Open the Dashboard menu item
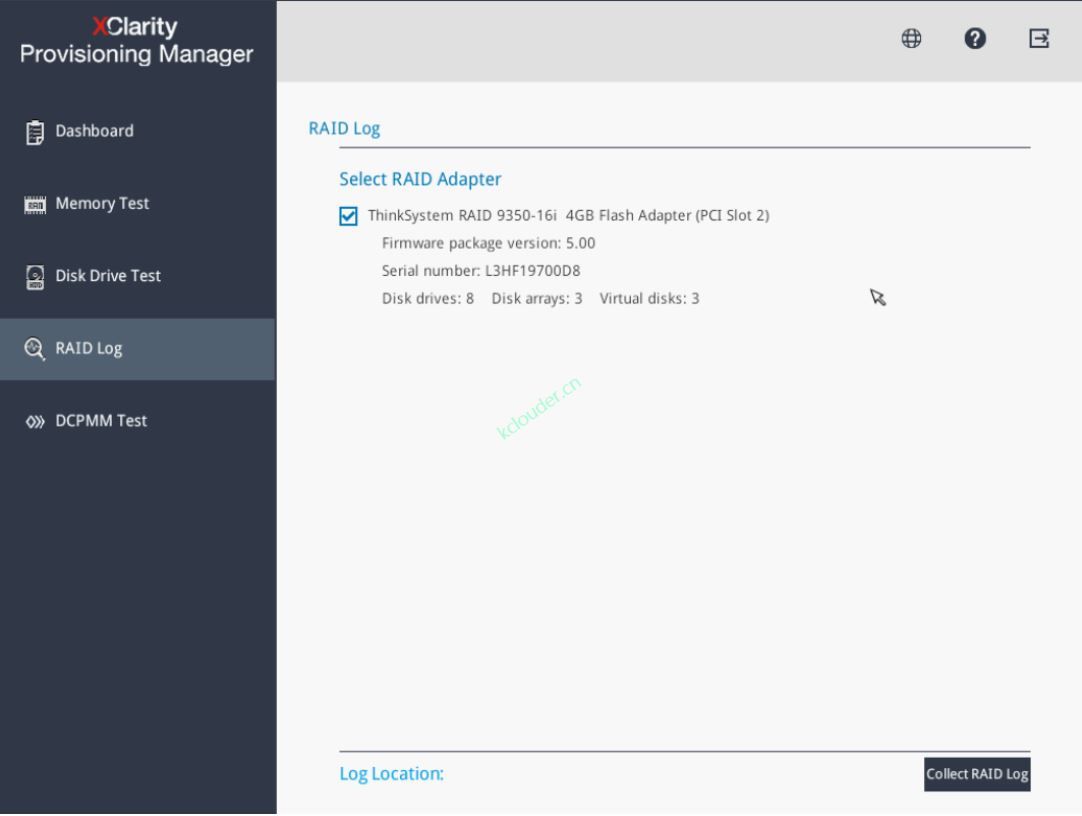Screen dimensions: 1082x816 (x=138, y=131)
